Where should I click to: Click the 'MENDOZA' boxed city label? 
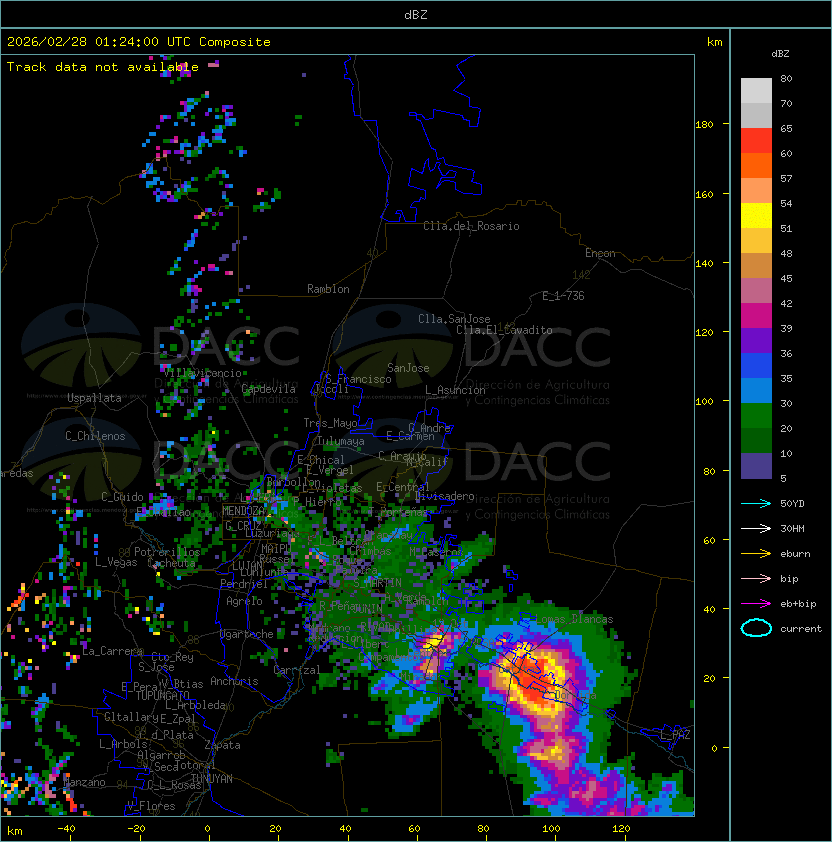pos(243,511)
